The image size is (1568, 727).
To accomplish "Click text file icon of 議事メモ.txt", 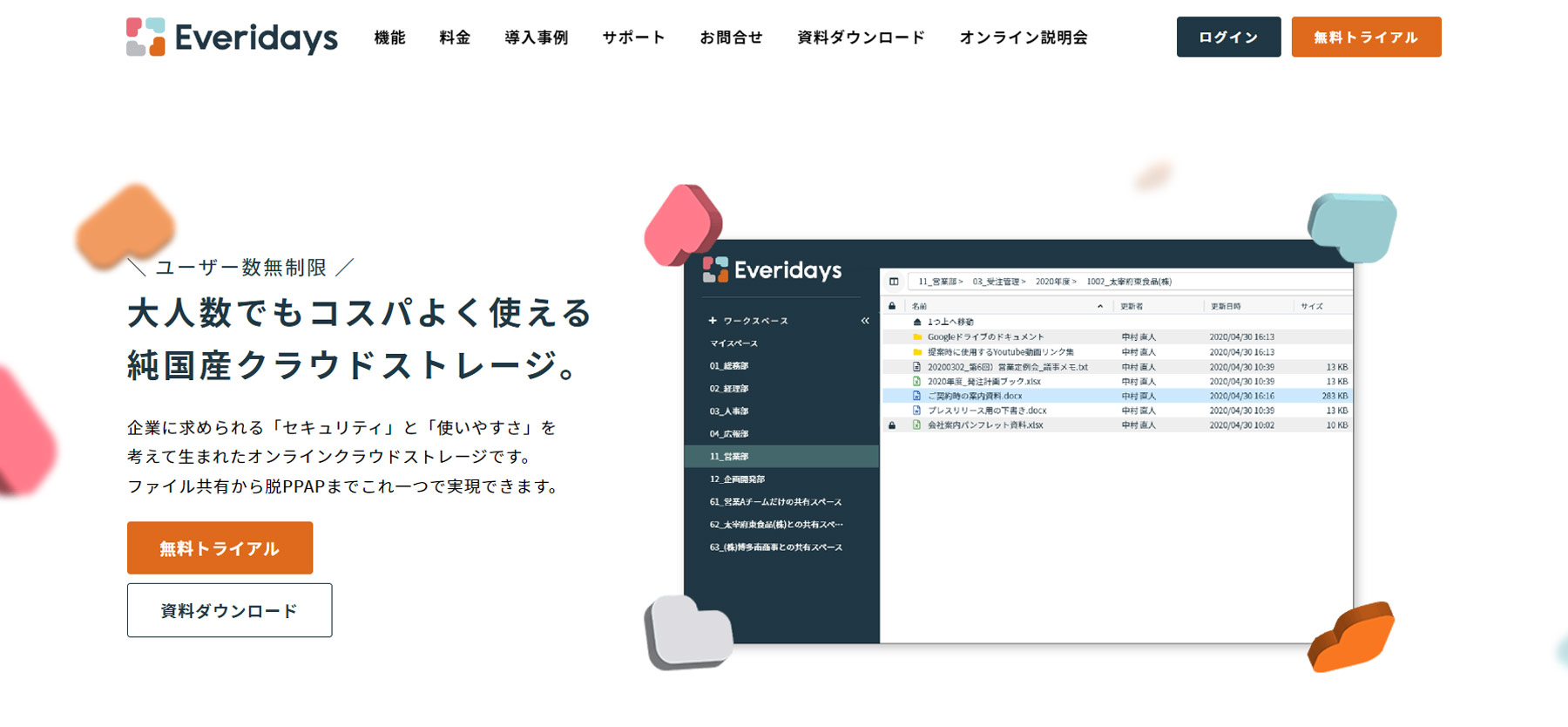I will [x=917, y=367].
